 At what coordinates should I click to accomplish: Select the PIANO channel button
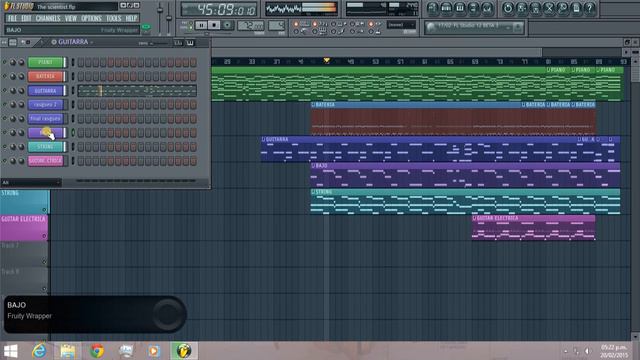click(45, 62)
